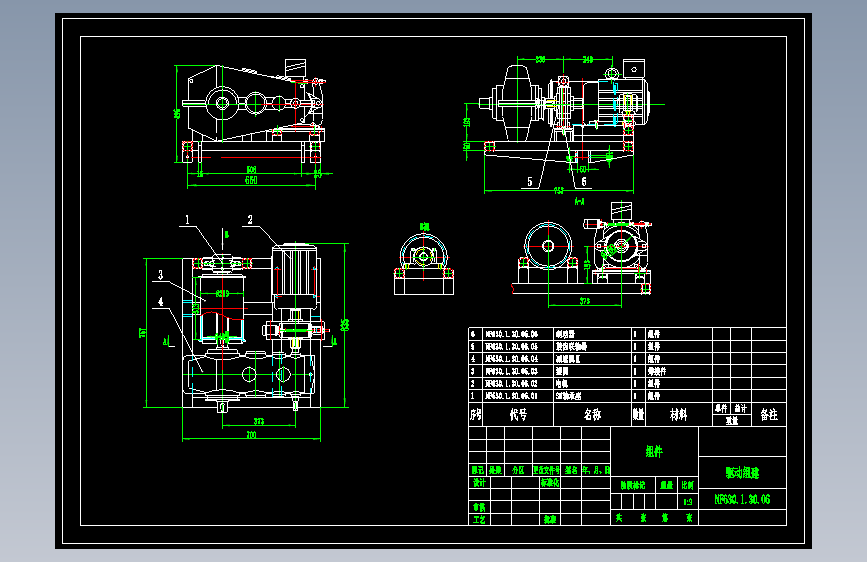This screenshot has height=562, width=867.
Task: Click the 材料 column header
Action: coord(678,414)
